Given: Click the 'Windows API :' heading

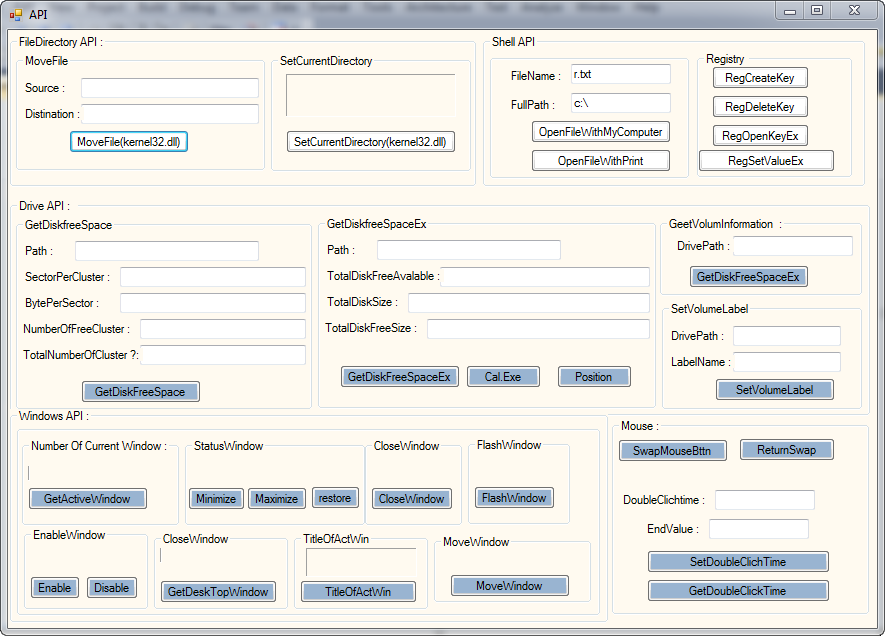Looking at the screenshot, I should click(x=54, y=416).
